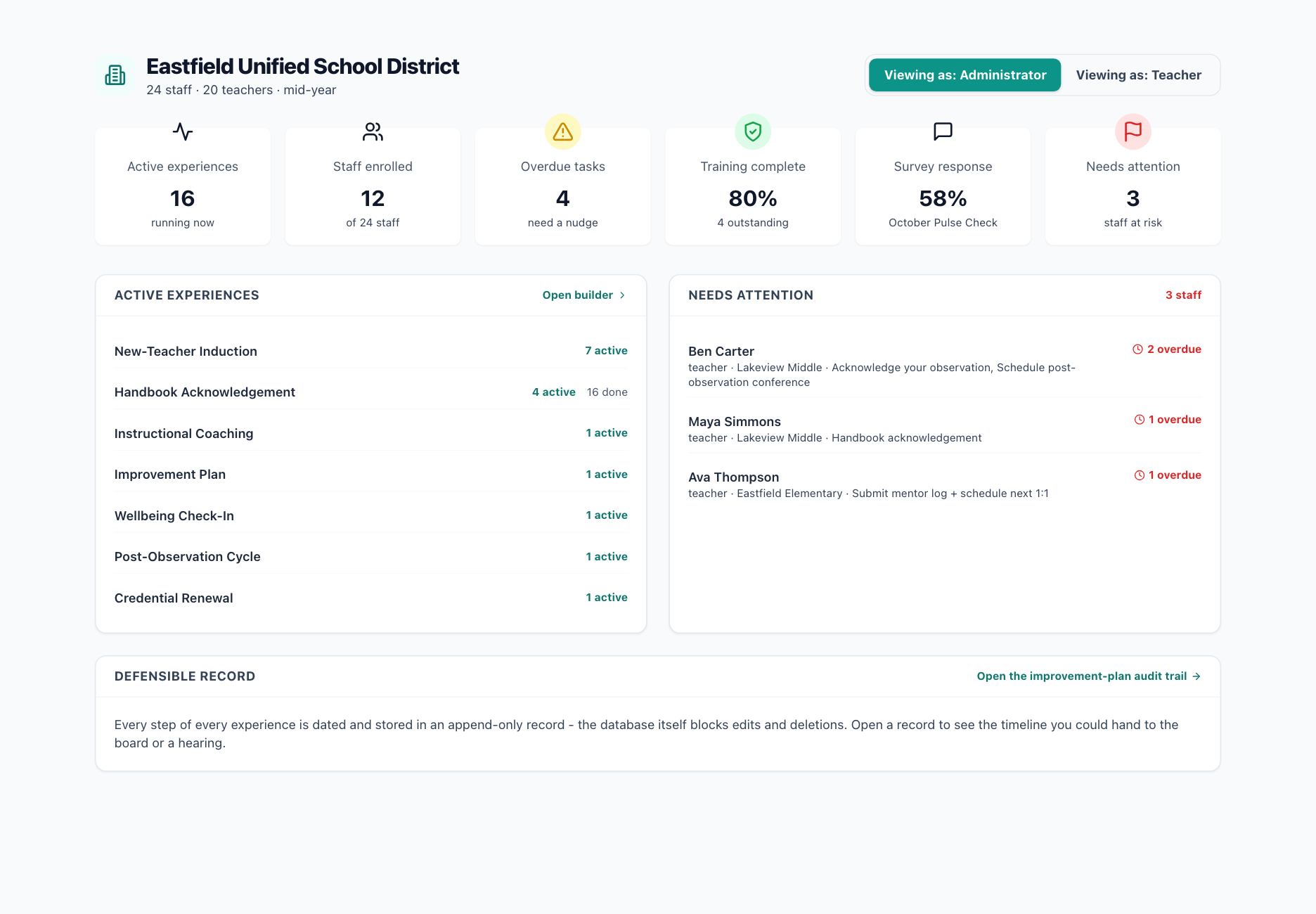Click Ben Carter's Lakeview Middle task description

click(882, 375)
